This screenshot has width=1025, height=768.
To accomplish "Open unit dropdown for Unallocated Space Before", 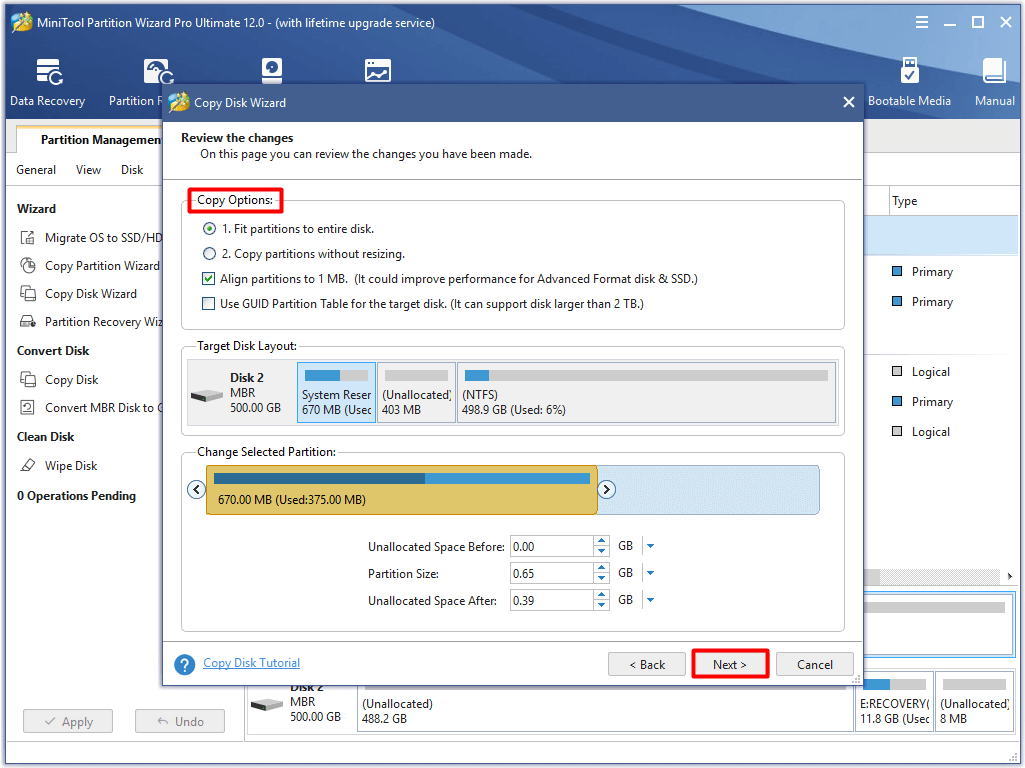I will coord(650,546).
